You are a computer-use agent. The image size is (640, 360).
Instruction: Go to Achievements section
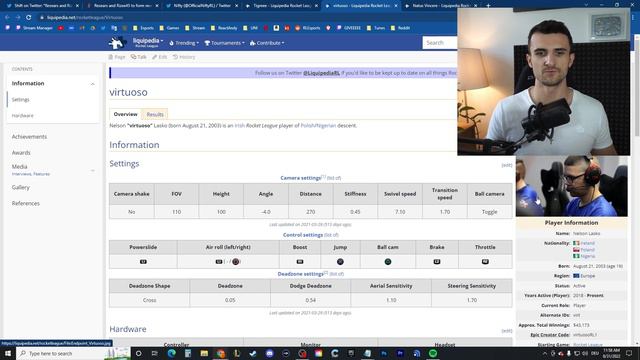click(29, 137)
